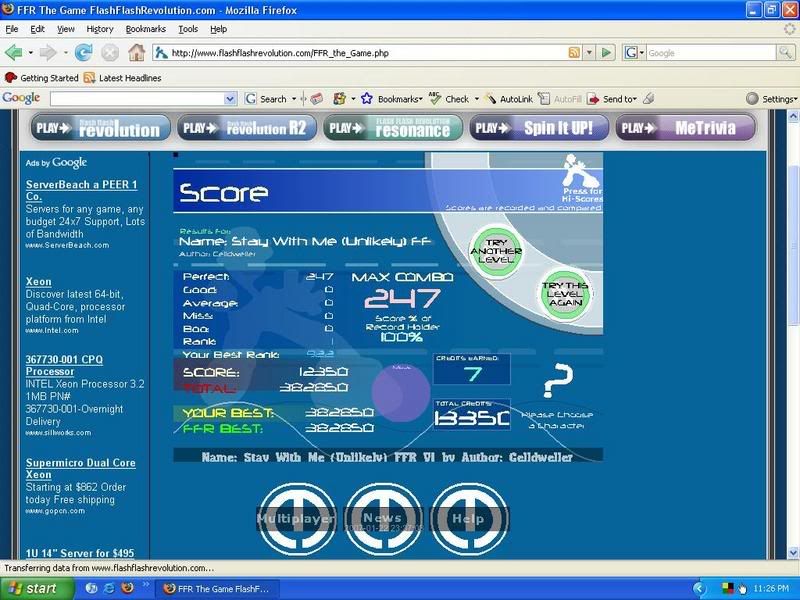Open 367730-001 CPQ Processor ad link
The height and width of the screenshot is (600, 800).
click(64, 365)
